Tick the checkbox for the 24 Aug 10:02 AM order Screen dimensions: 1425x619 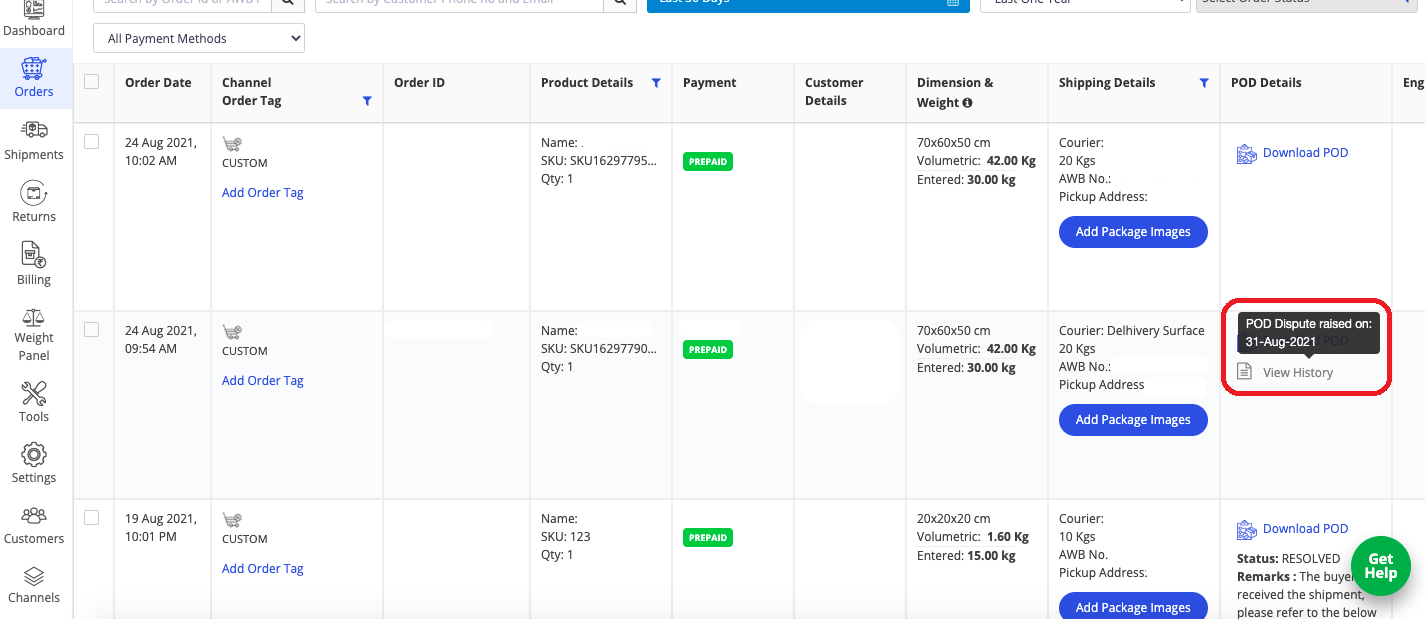[x=92, y=142]
